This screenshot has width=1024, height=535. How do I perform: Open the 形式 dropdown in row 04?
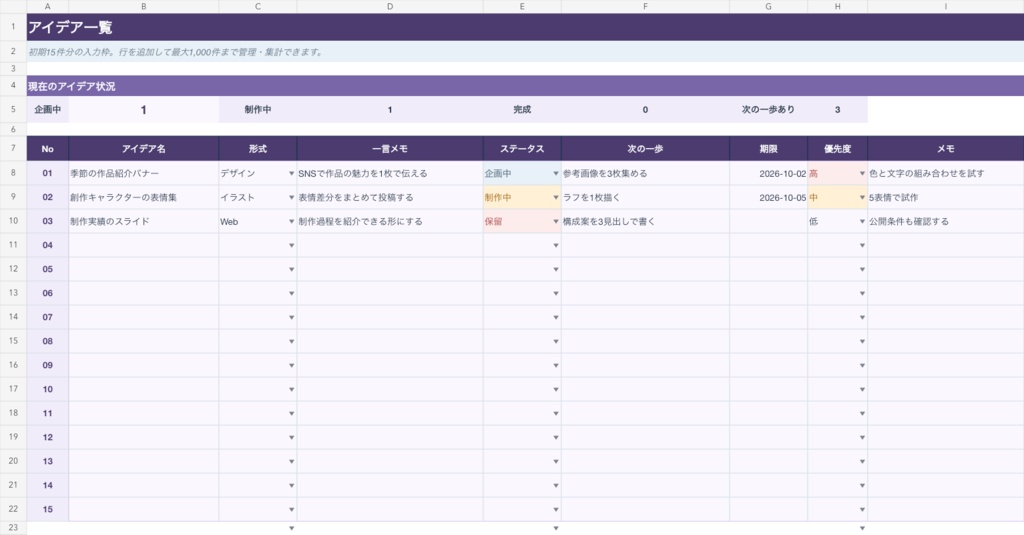(x=291, y=246)
